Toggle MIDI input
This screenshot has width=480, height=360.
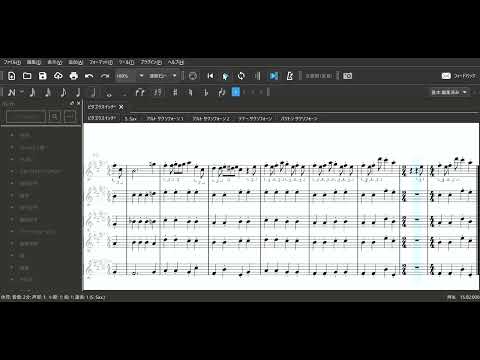(193, 76)
